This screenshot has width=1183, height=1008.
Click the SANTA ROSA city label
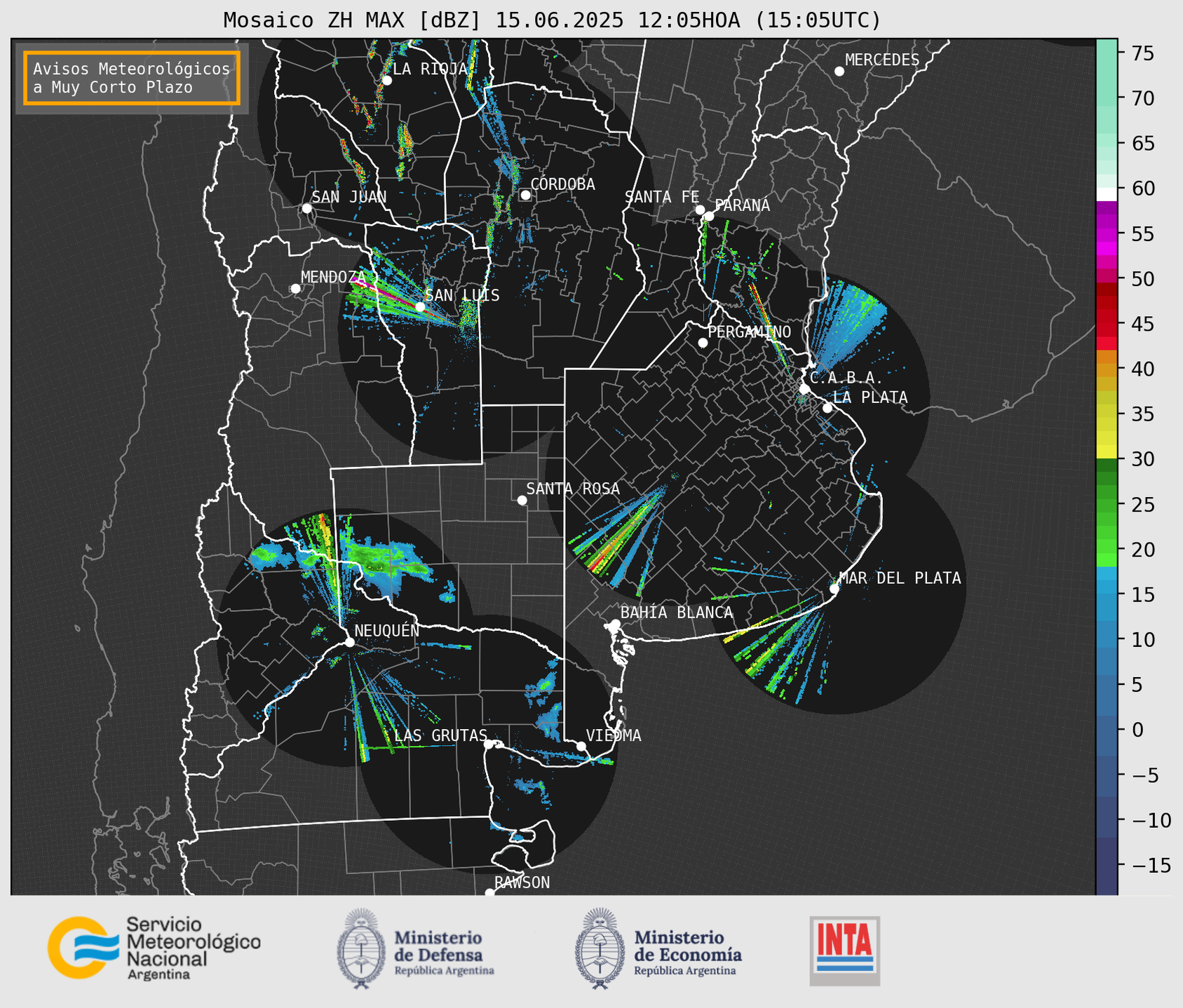pos(573,489)
